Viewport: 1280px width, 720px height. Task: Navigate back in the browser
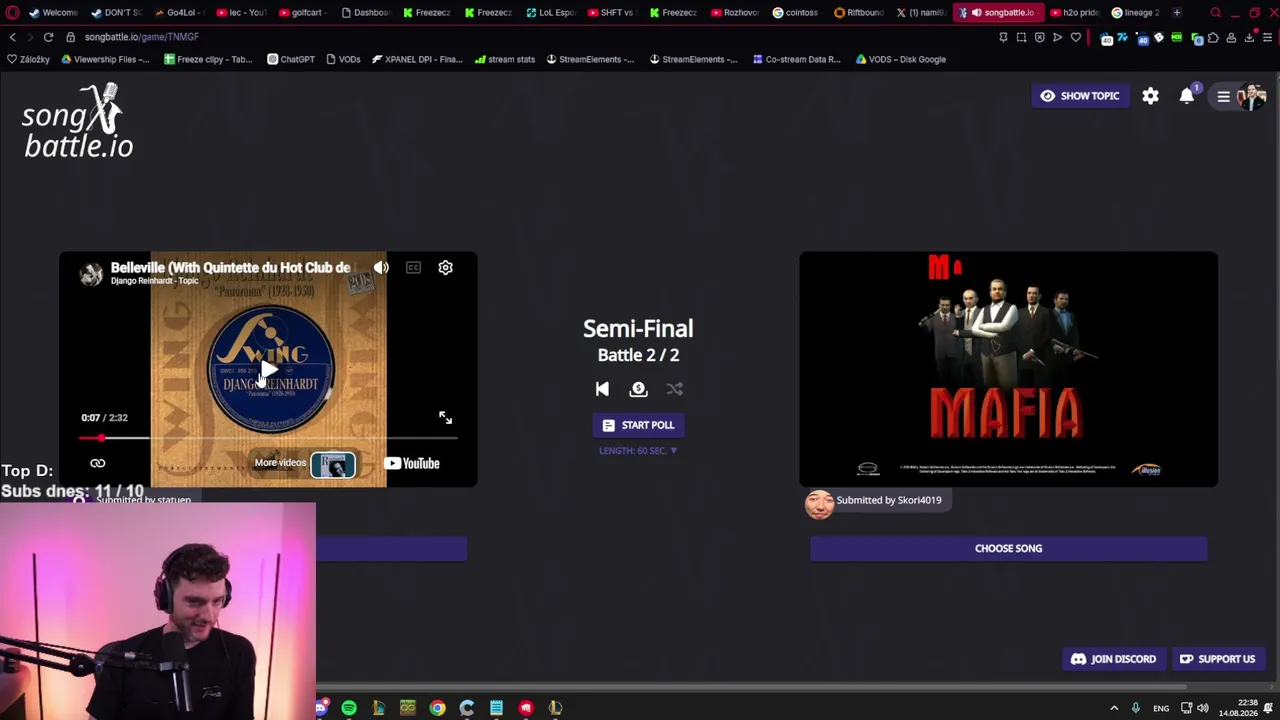[12, 37]
